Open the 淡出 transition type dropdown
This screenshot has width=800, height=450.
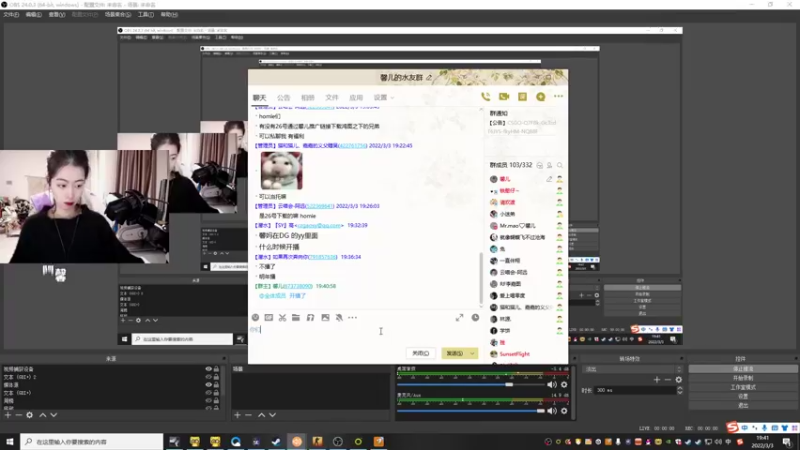click(x=633, y=369)
